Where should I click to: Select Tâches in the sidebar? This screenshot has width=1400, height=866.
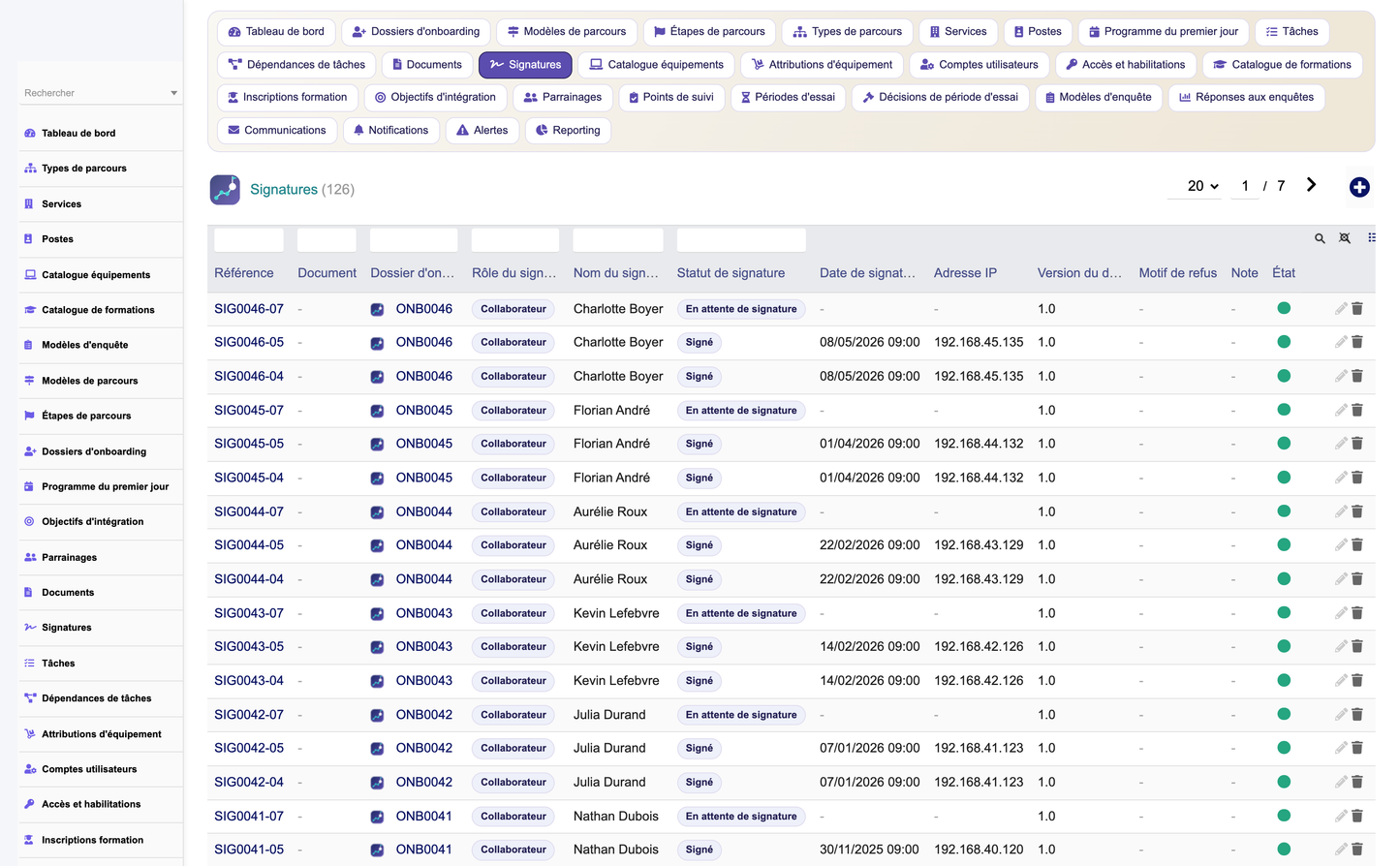(101, 664)
